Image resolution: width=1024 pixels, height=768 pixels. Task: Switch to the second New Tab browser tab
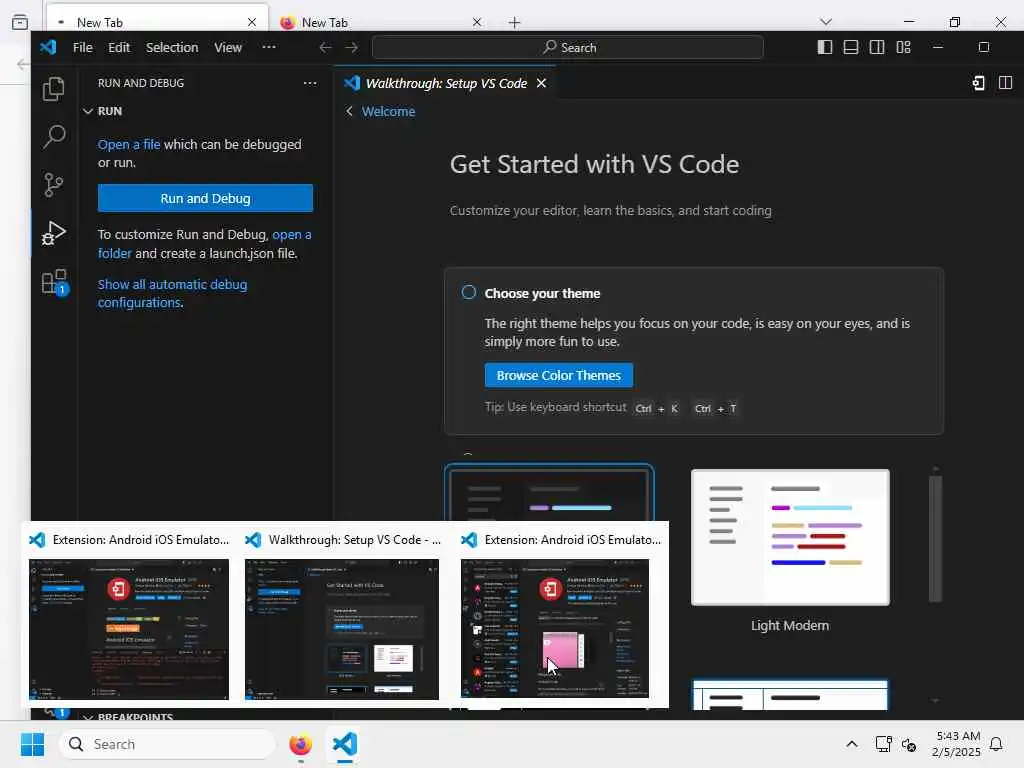tap(382, 22)
